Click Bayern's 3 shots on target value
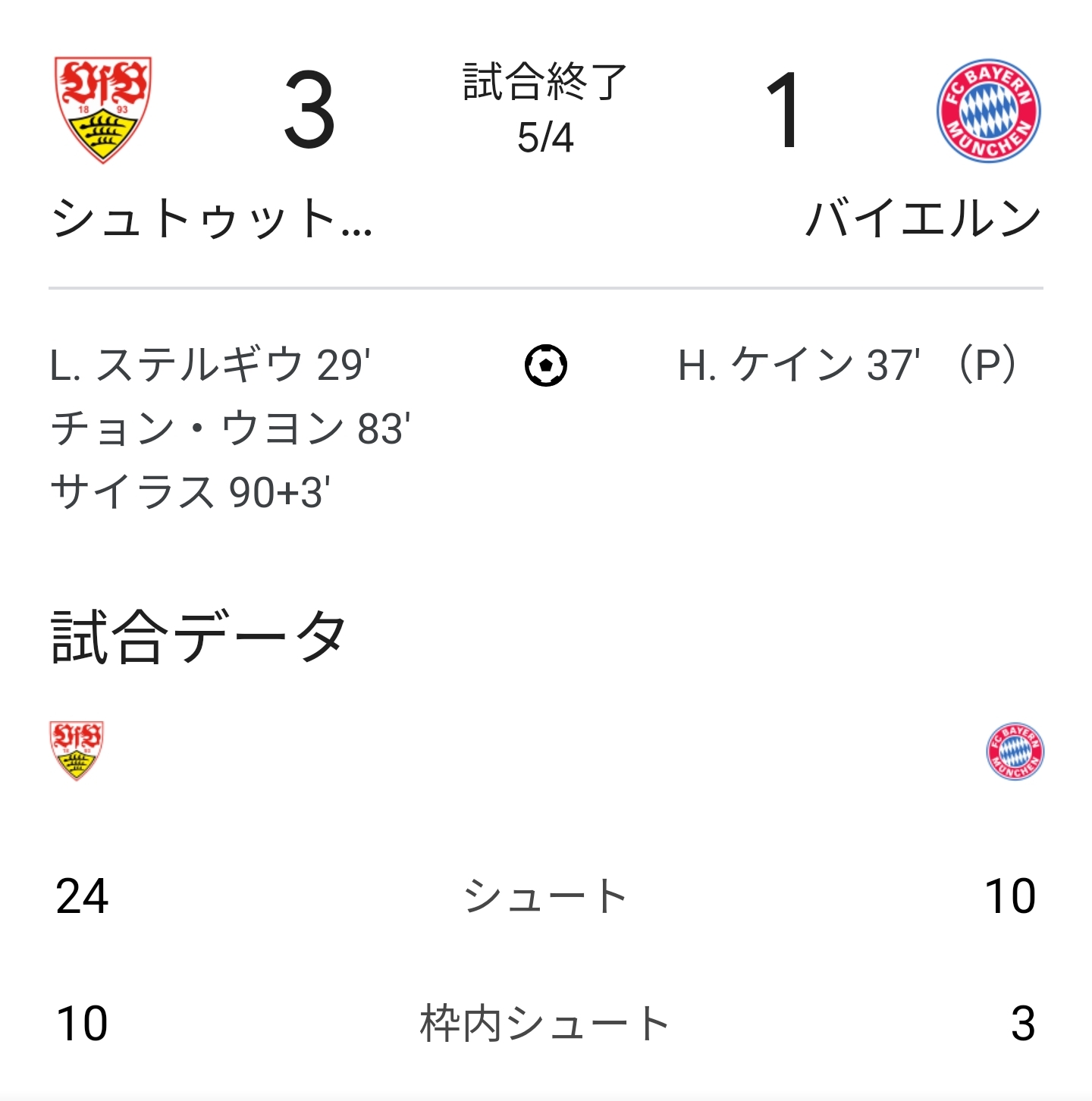Screen dimensions: 1092x1101 pos(1022,1024)
